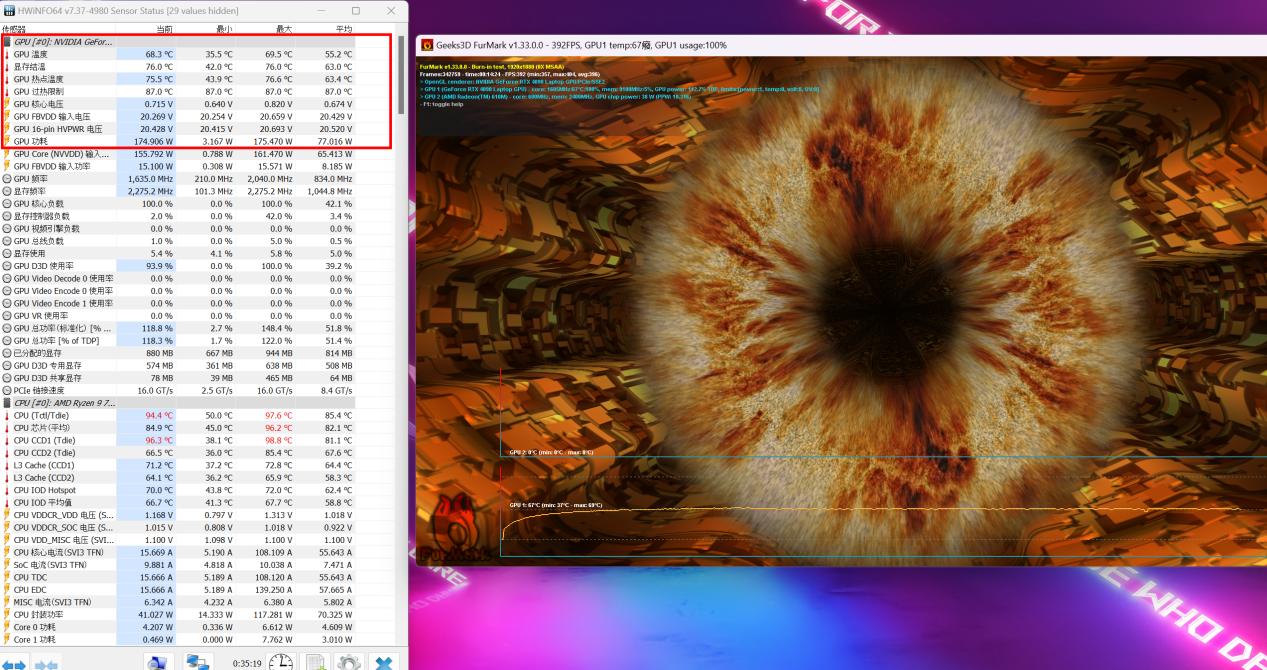Reset elapsed time with the clock icon
Viewport: 1267px width, 670px height.
[282, 662]
